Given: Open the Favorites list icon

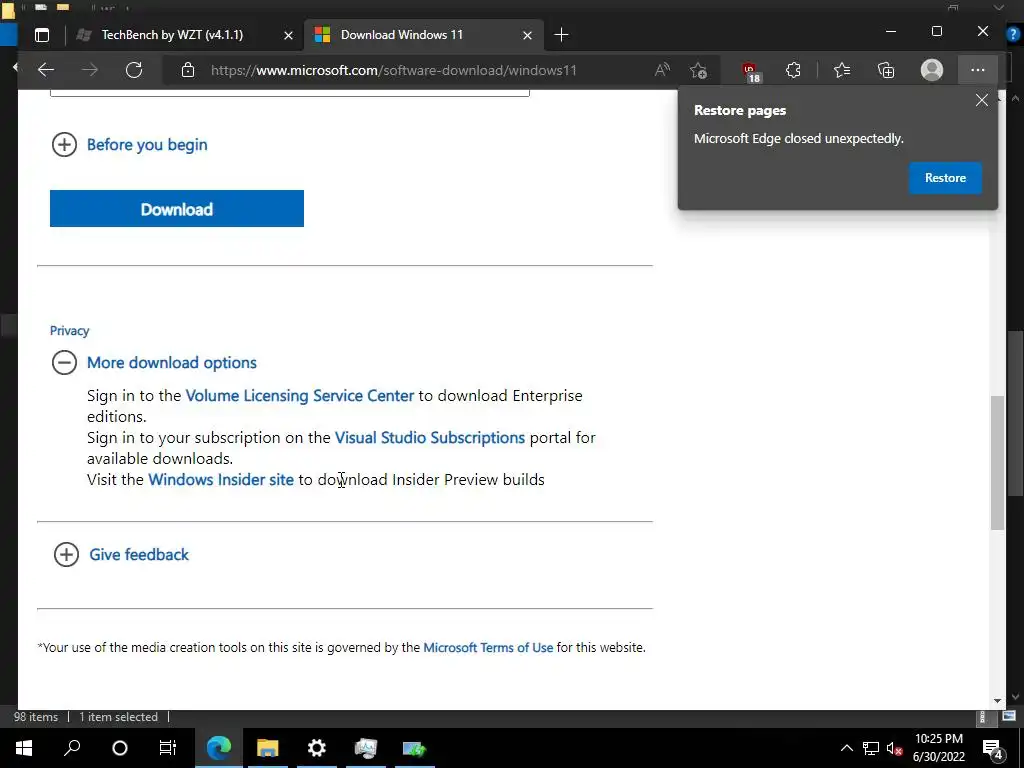Looking at the screenshot, I should [842, 70].
